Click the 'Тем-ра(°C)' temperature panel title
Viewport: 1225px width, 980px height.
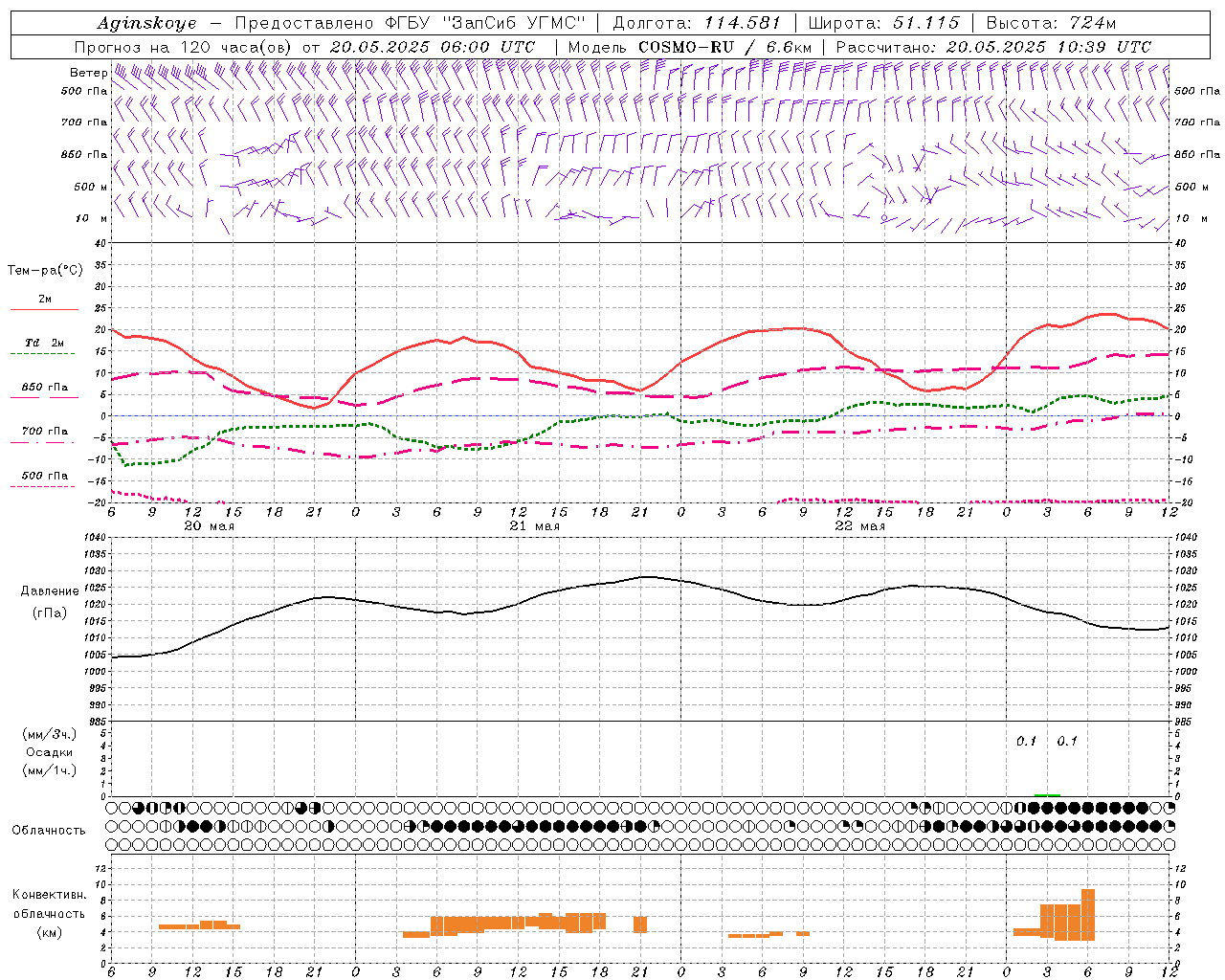(x=46, y=271)
